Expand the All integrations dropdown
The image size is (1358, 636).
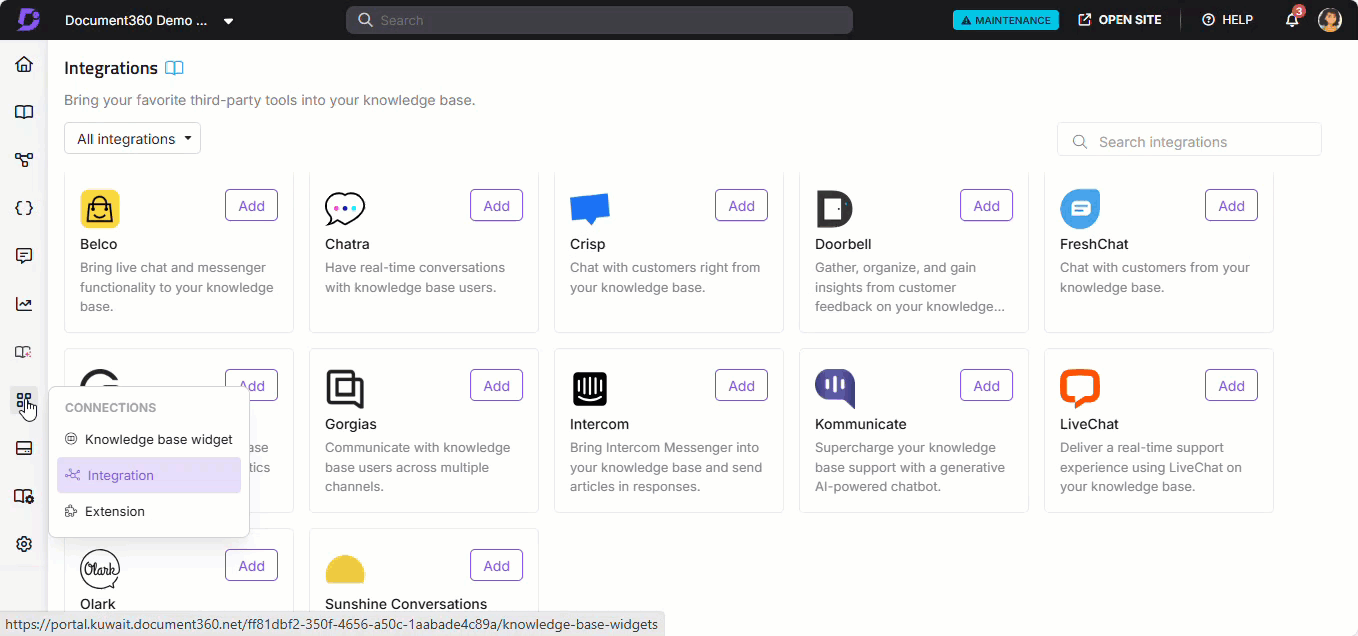(x=132, y=139)
